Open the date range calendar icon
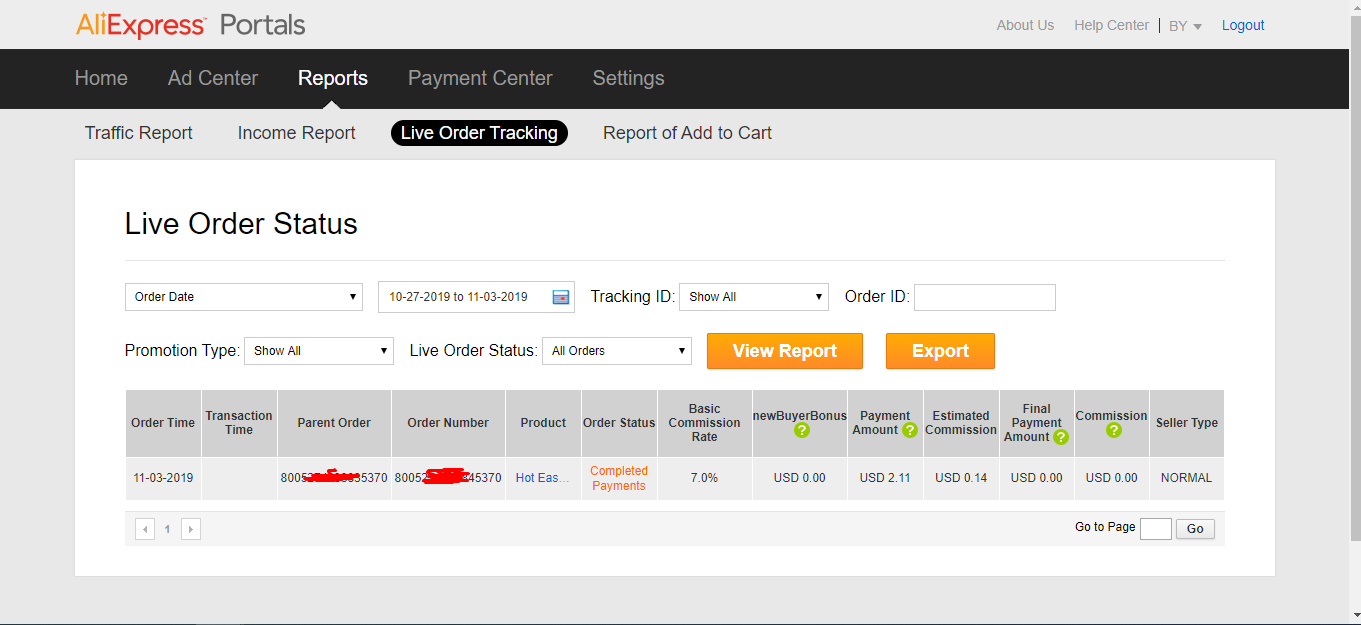 click(x=560, y=297)
